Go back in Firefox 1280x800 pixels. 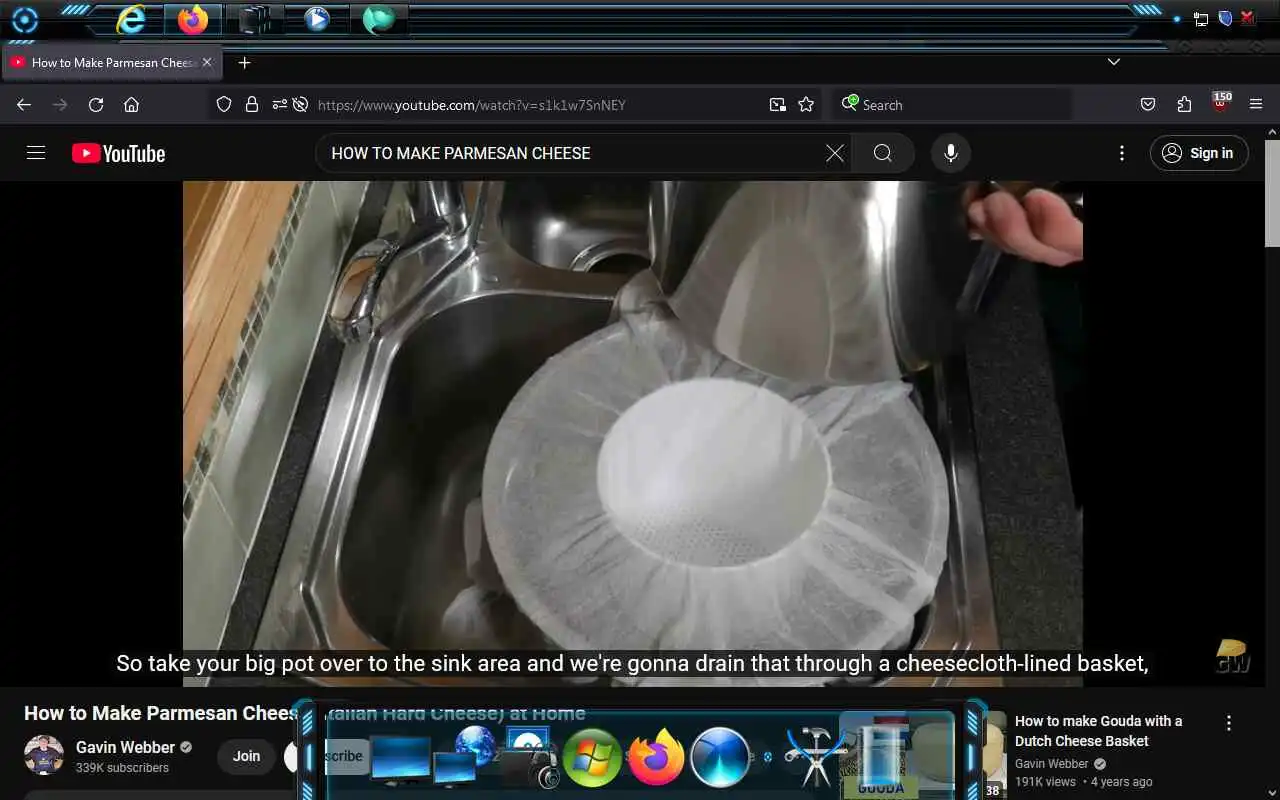point(24,105)
